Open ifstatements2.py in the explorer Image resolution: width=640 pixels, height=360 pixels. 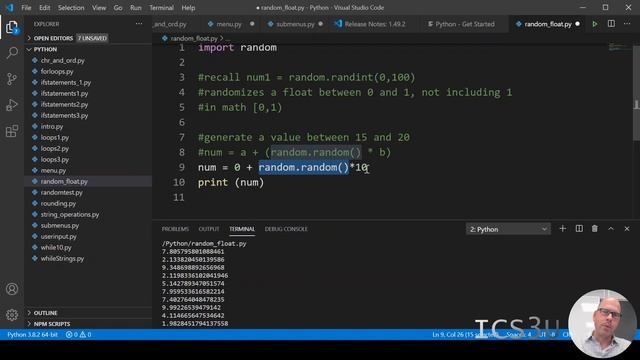(64, 104)
